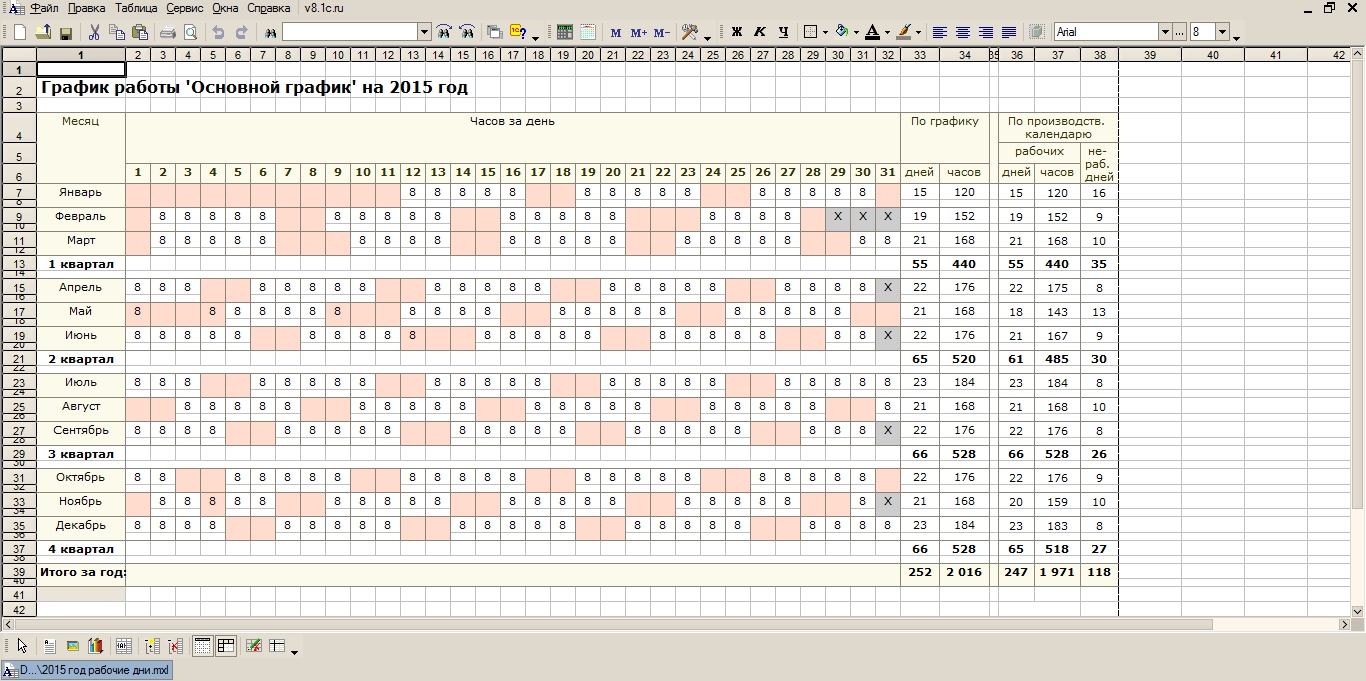The image size is (1366, 681).
Task: Click the remove grouping icon with the red X
Action: (x=175, y=646)
